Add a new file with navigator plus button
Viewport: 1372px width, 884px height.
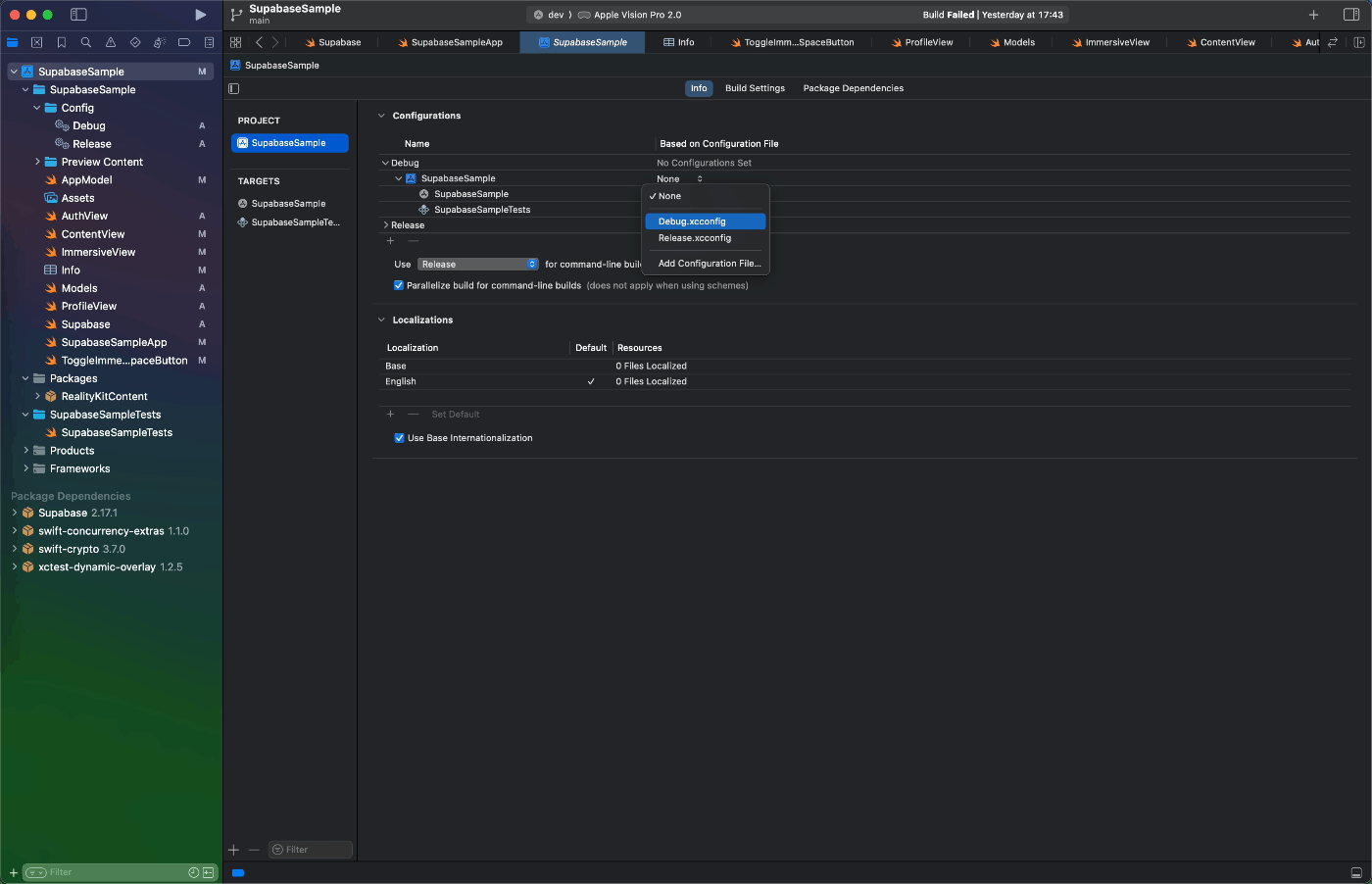[13, 872]
